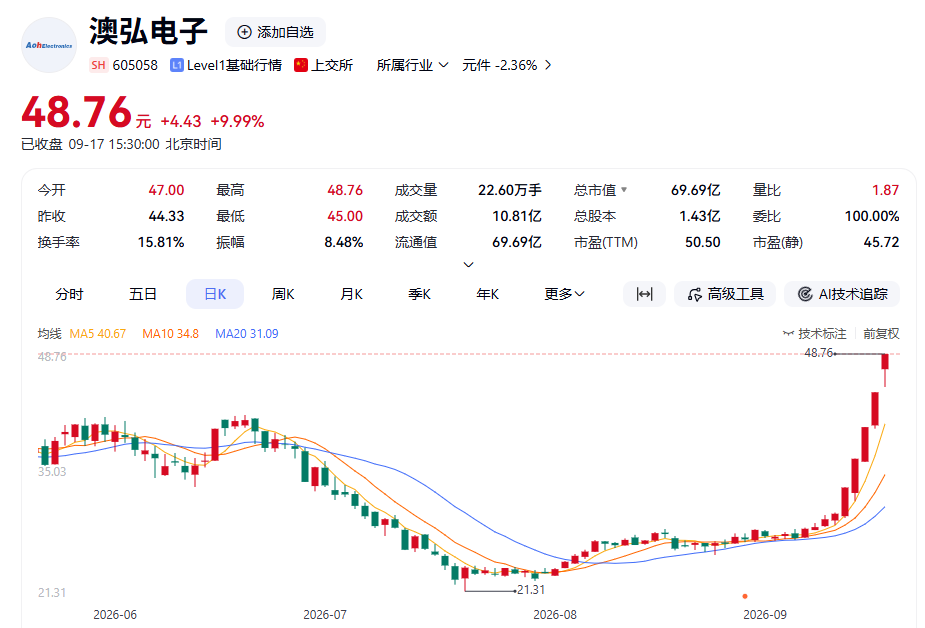Click the China flag icon beside 上交所
Image resolution: width=925 pixels, height=628 pixels.
(x=301, y=65)
